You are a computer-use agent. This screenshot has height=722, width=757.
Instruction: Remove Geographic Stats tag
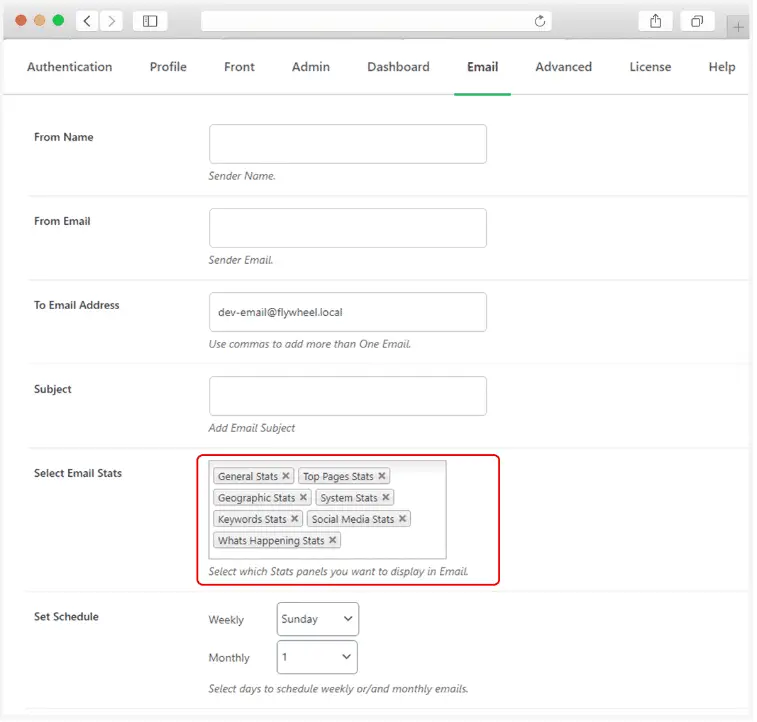[x=303, y=497]
